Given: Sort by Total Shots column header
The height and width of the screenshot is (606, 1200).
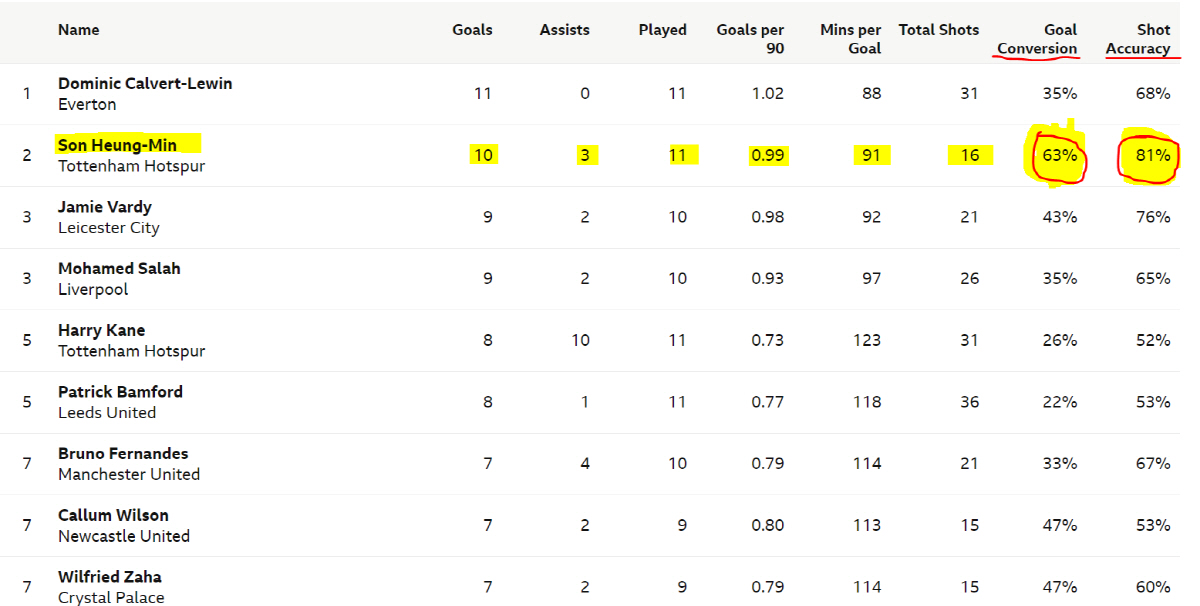Looking at the screenshot, I should tap(938, 30).
